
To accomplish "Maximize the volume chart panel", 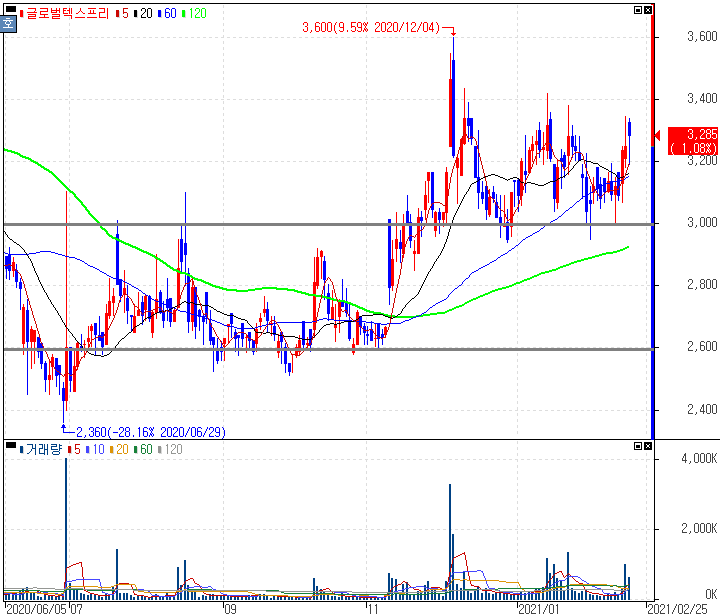I will tap(637, 446).
